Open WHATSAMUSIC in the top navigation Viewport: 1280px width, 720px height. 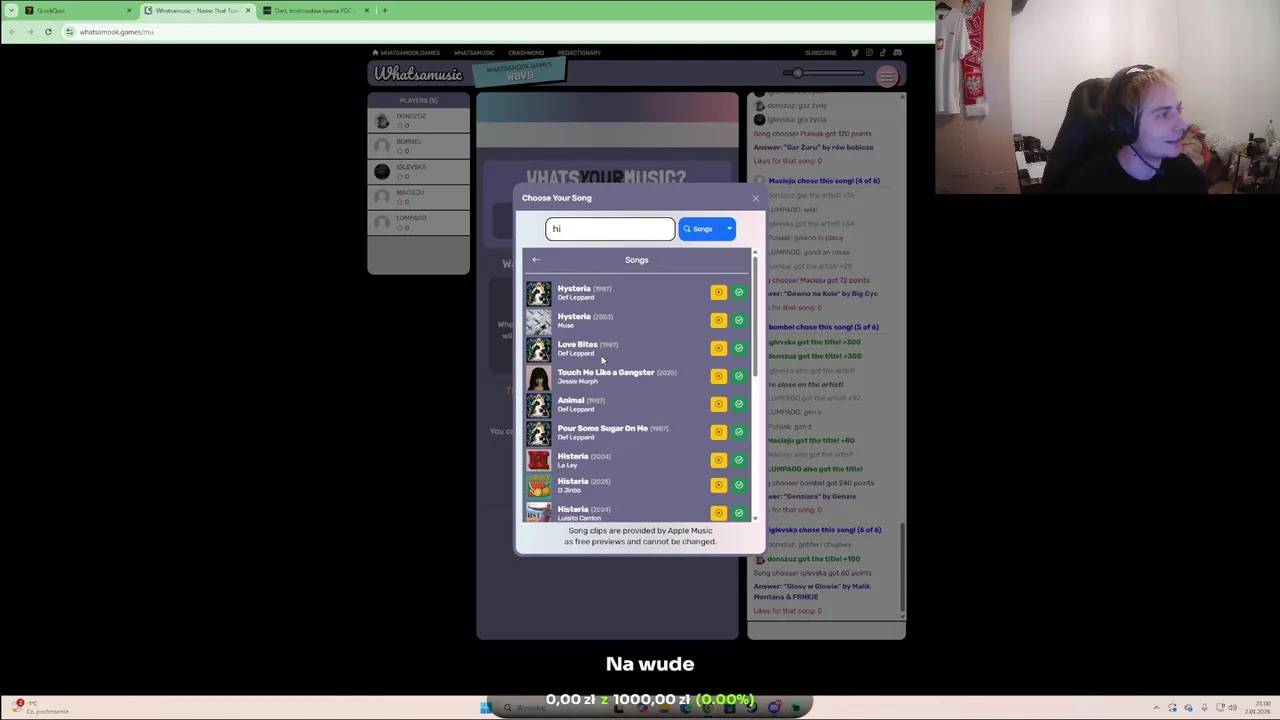(x=474, y=53)
